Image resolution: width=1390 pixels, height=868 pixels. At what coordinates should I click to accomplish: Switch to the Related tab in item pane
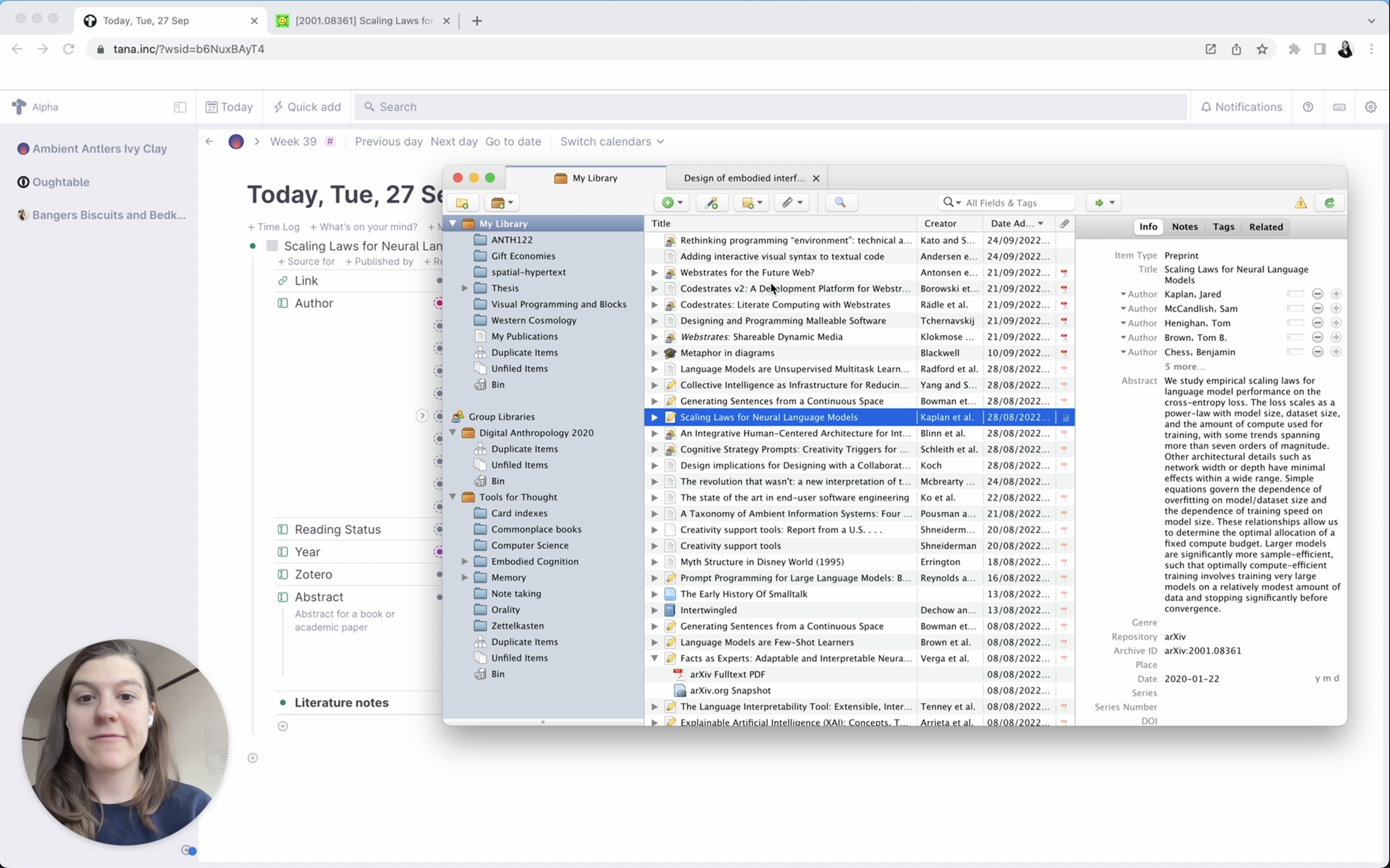coord(1266,227)
